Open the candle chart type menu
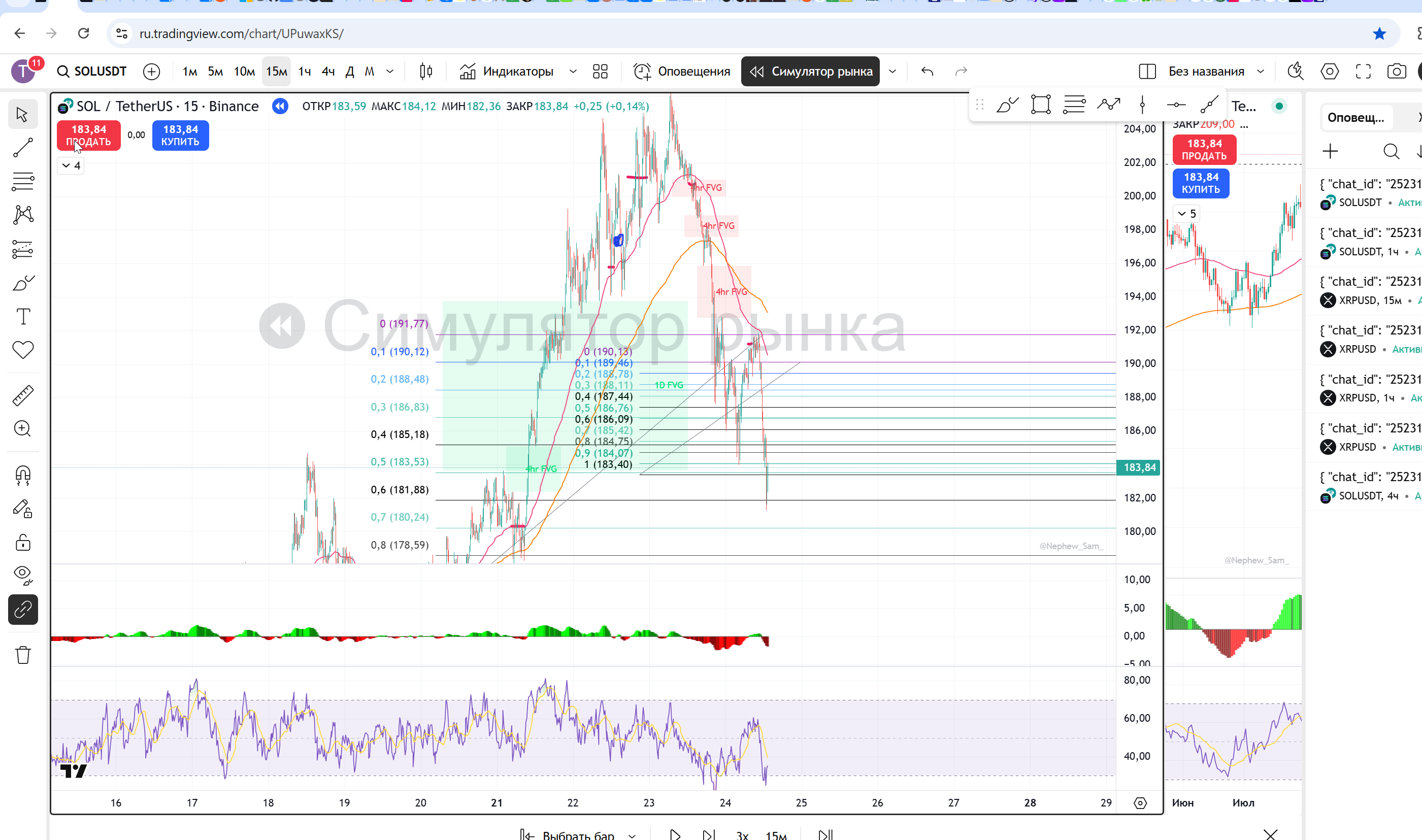This screenshot has height=840, width=1422. (426, 72)
